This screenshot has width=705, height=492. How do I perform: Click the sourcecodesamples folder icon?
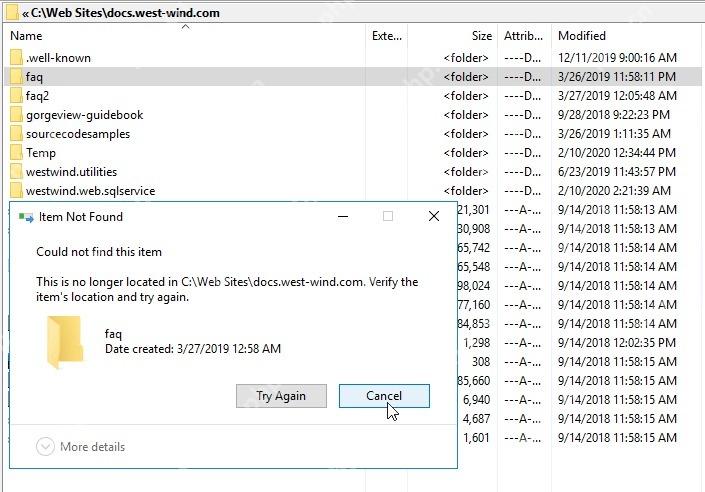pyautogui.click(x=16, y=134)
